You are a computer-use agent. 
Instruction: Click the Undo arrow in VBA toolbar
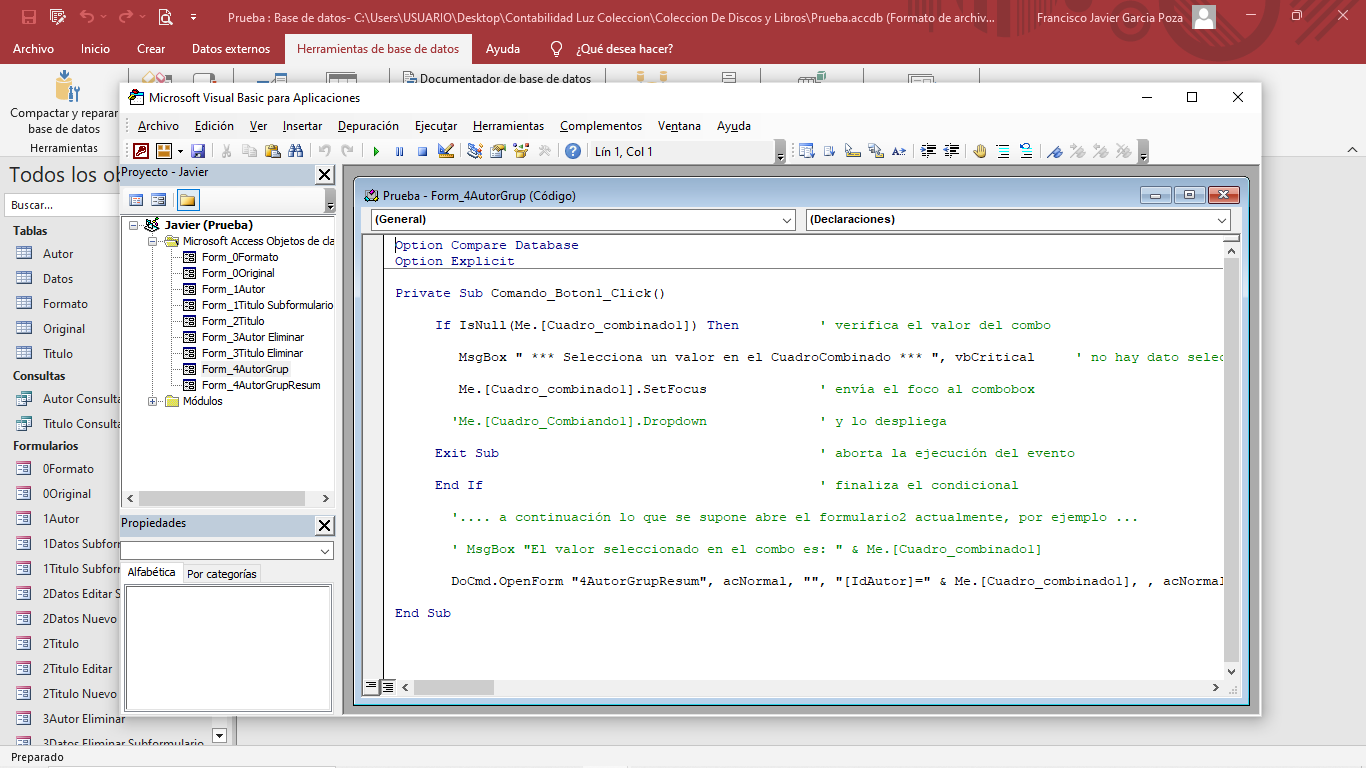coord(324,151)
